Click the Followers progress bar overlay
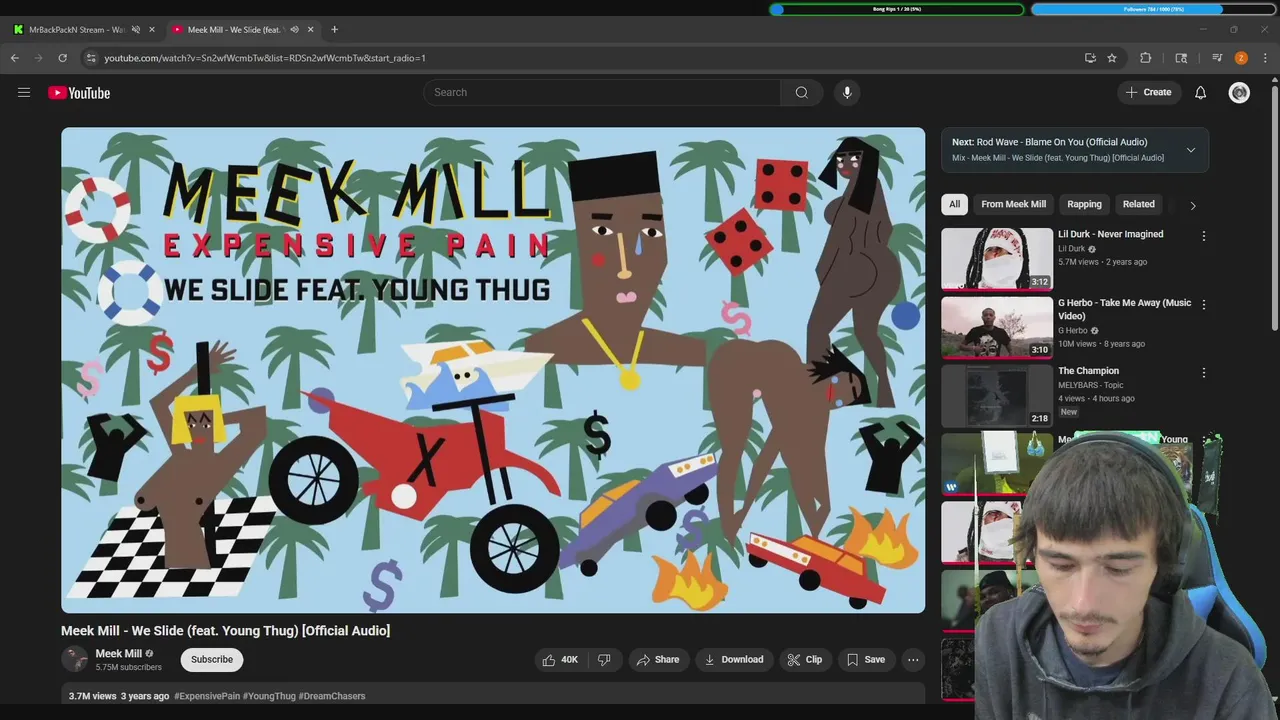 coord(1154,9)
